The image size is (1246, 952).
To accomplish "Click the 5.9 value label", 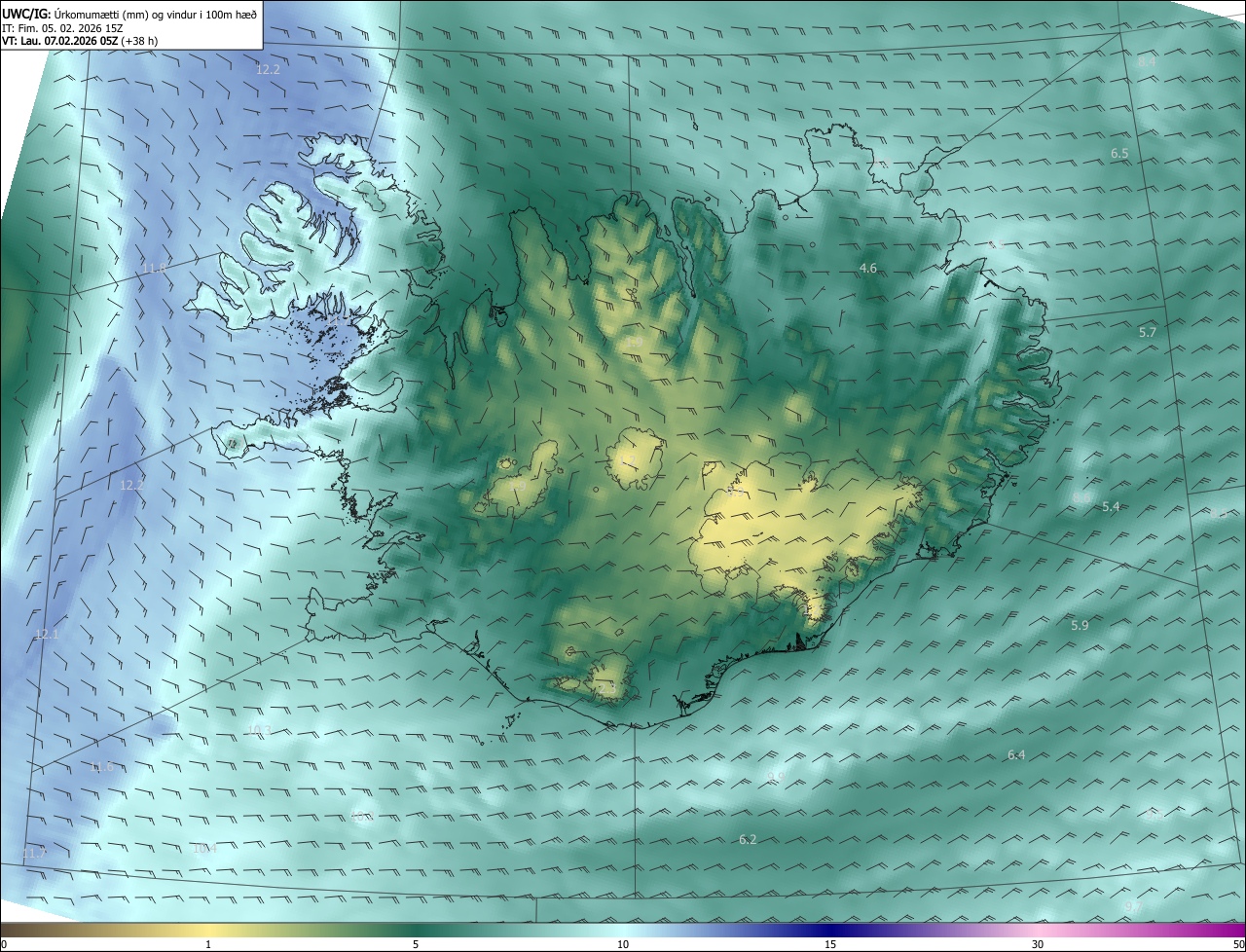I will 1080,625.
